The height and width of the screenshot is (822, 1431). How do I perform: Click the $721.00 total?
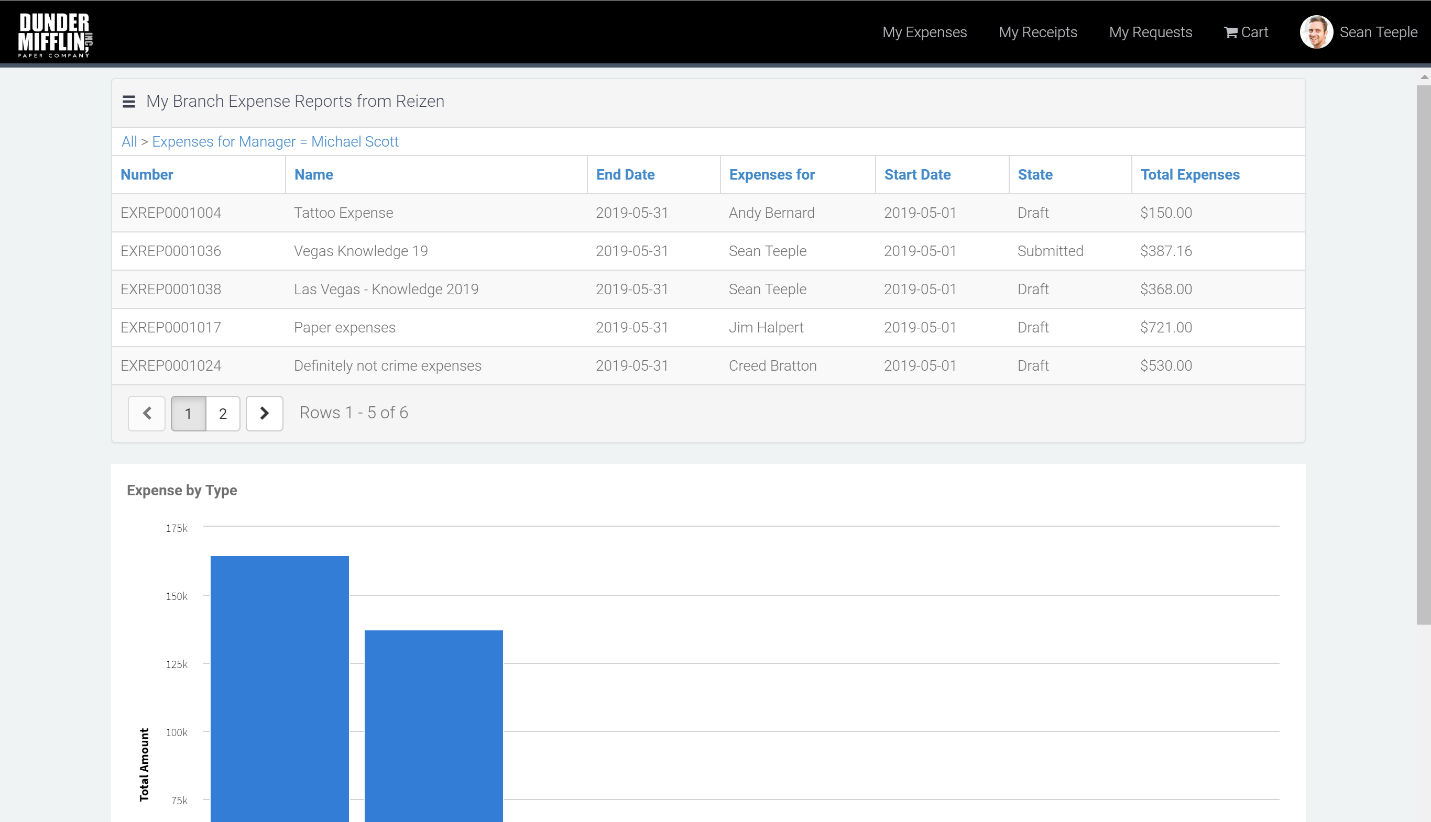(1166, 327)
